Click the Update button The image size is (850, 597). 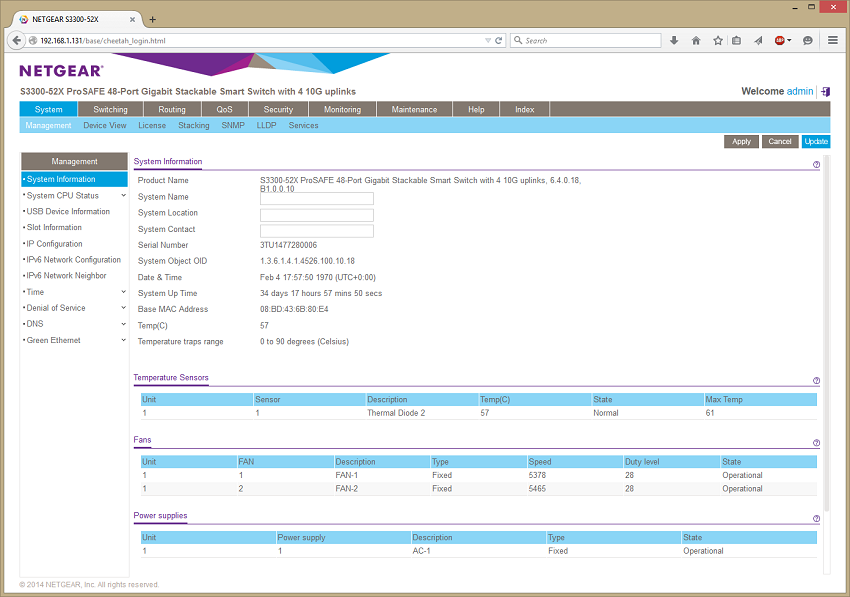pos(816,142)
